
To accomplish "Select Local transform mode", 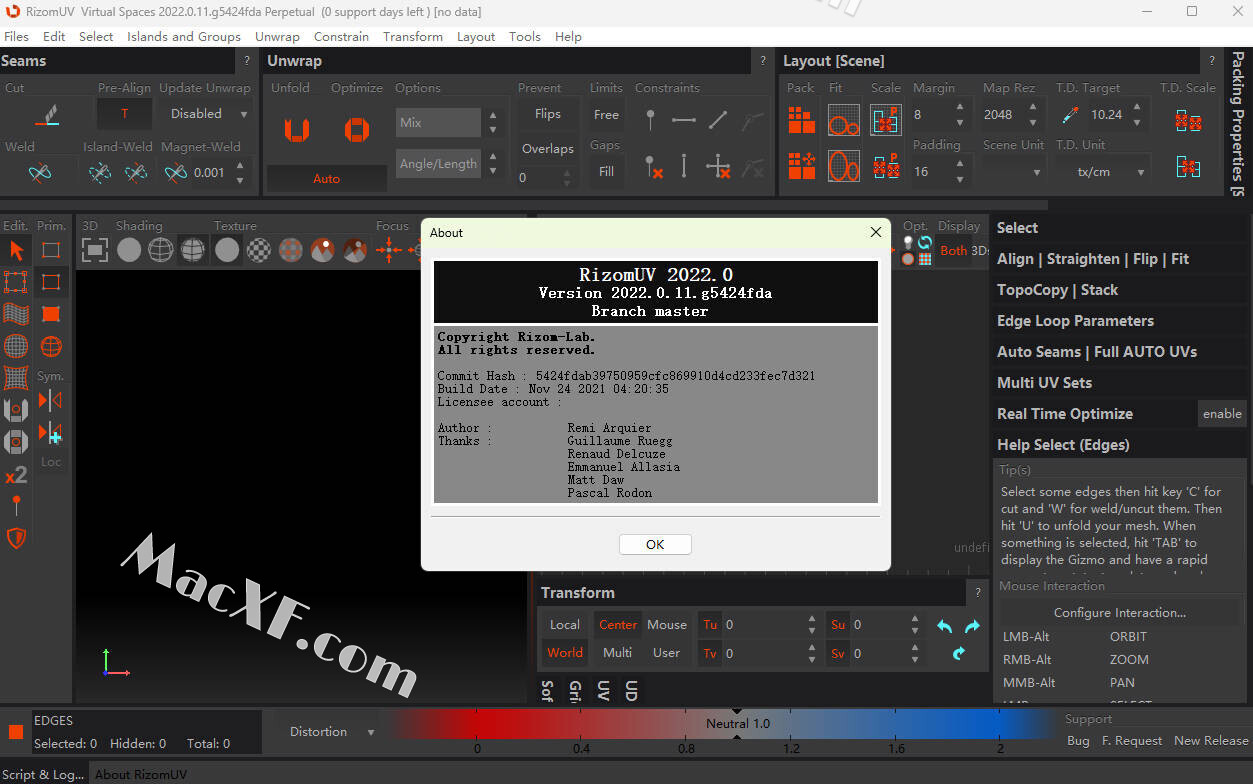I will point(564,625).
